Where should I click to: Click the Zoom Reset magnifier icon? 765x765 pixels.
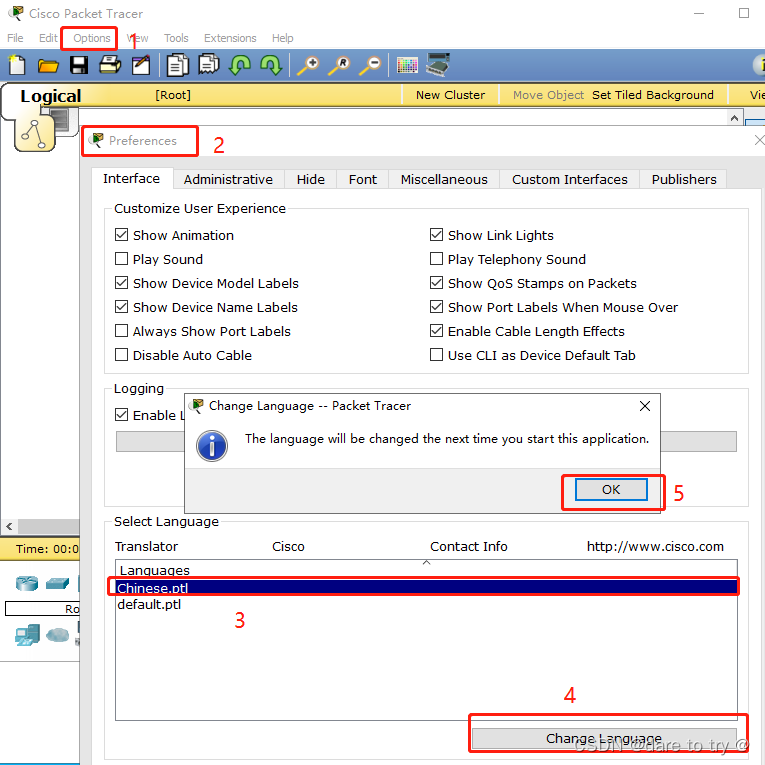(x=339, y=65)
